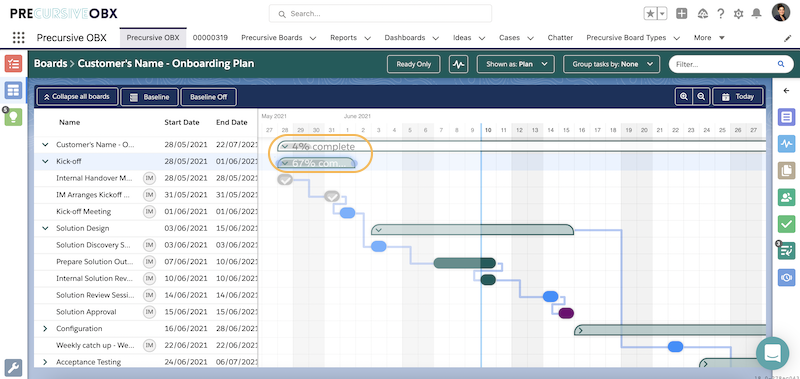Open the Group tasks by: None dropdown

611,64
